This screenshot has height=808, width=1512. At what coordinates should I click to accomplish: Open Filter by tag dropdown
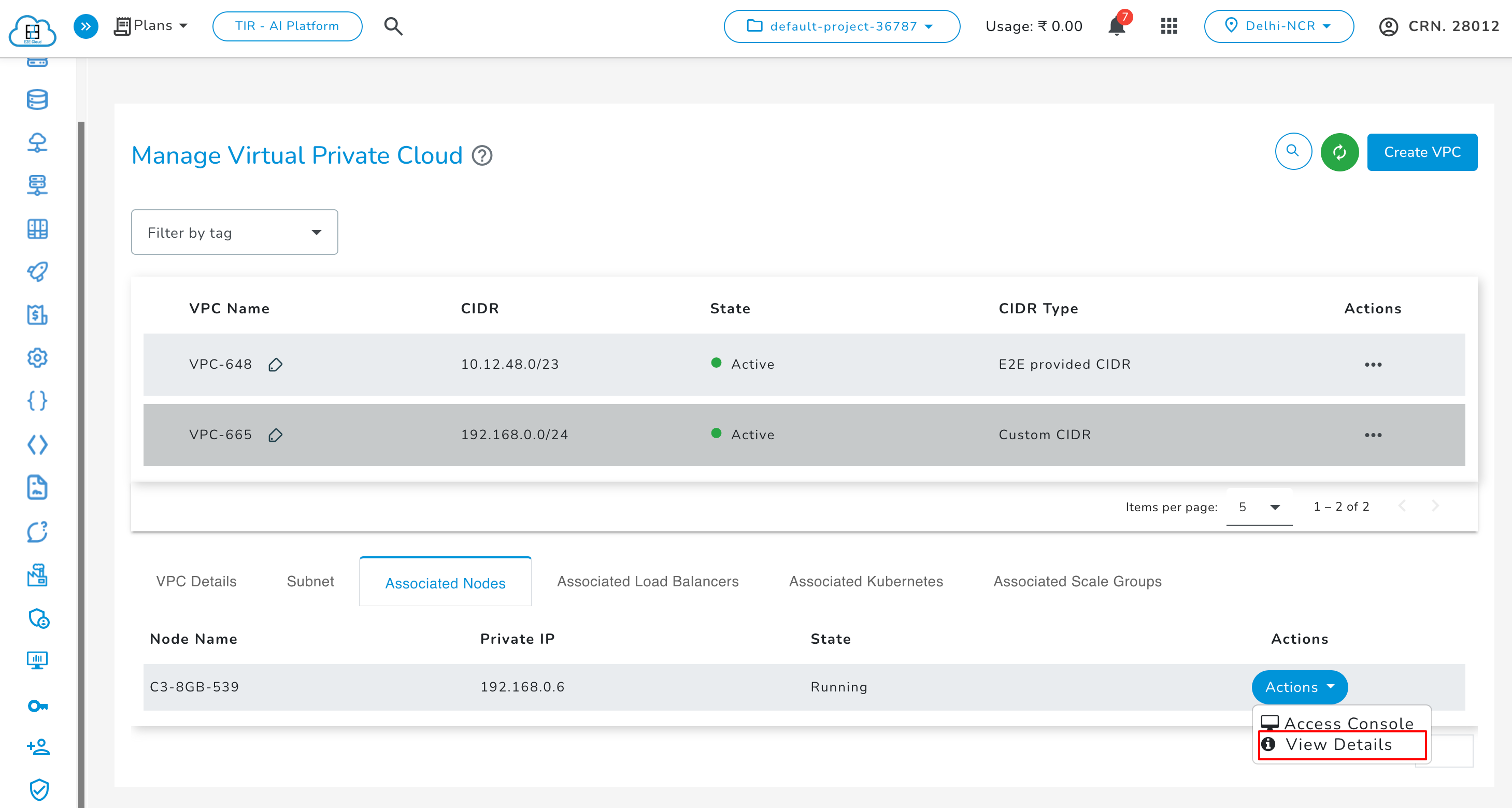(234, 233)
